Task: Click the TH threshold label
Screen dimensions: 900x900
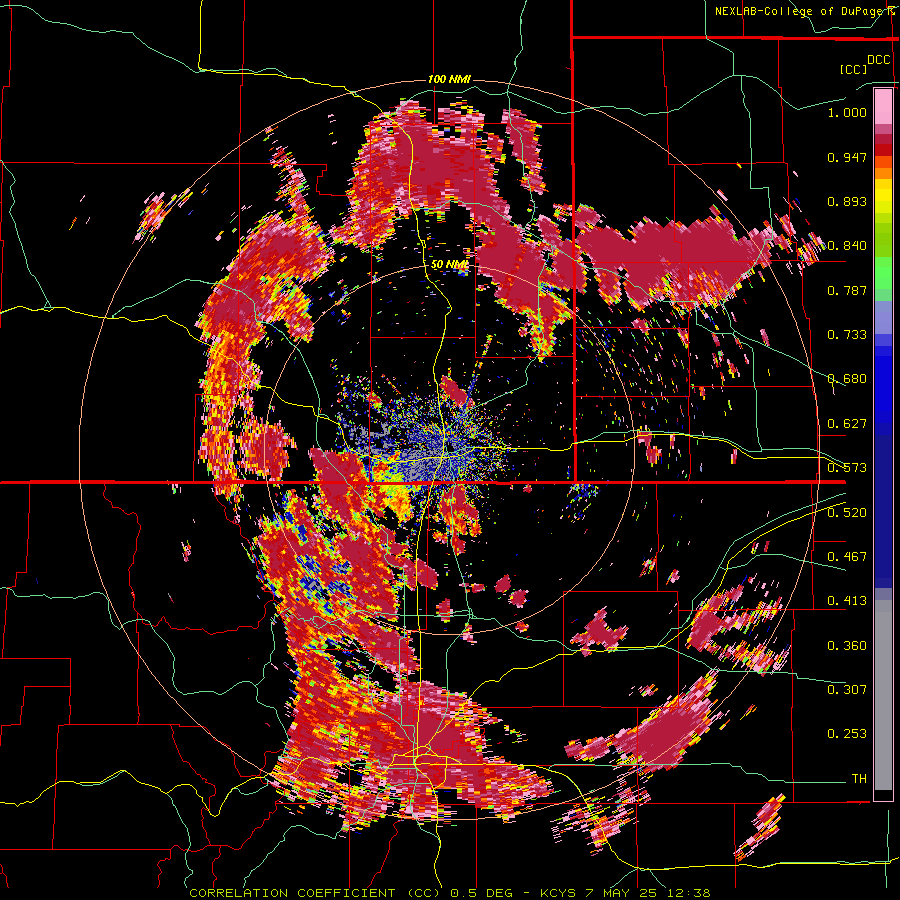Action: click(x=859, y=779)
